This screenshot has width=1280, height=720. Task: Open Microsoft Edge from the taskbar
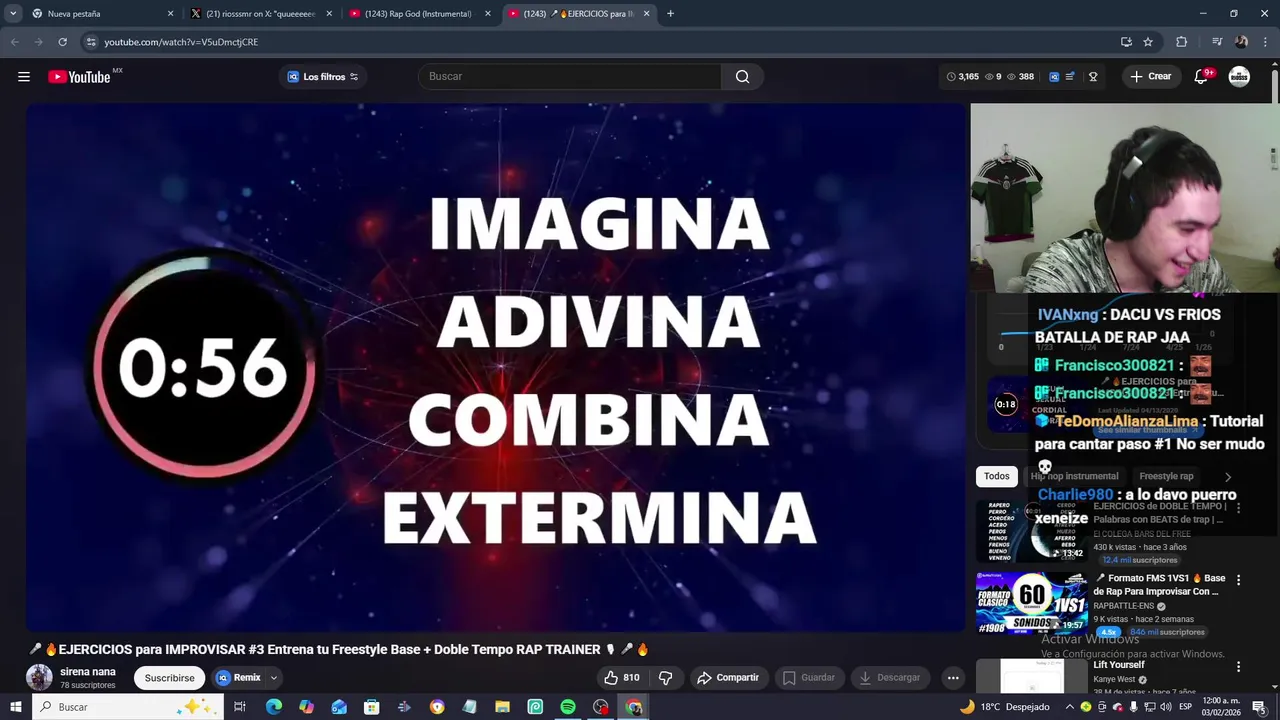(x=273, y=707)
